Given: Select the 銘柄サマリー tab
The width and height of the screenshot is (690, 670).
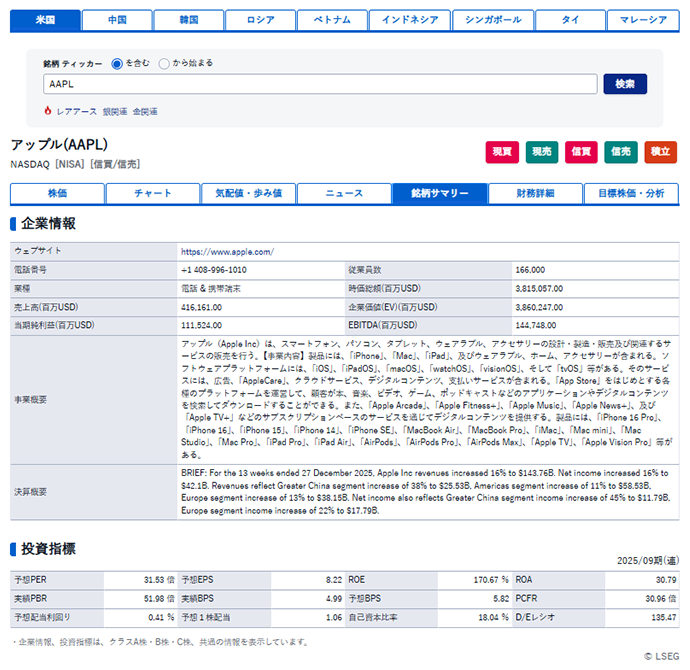Looking at the screenshot, I should [440, 194].
